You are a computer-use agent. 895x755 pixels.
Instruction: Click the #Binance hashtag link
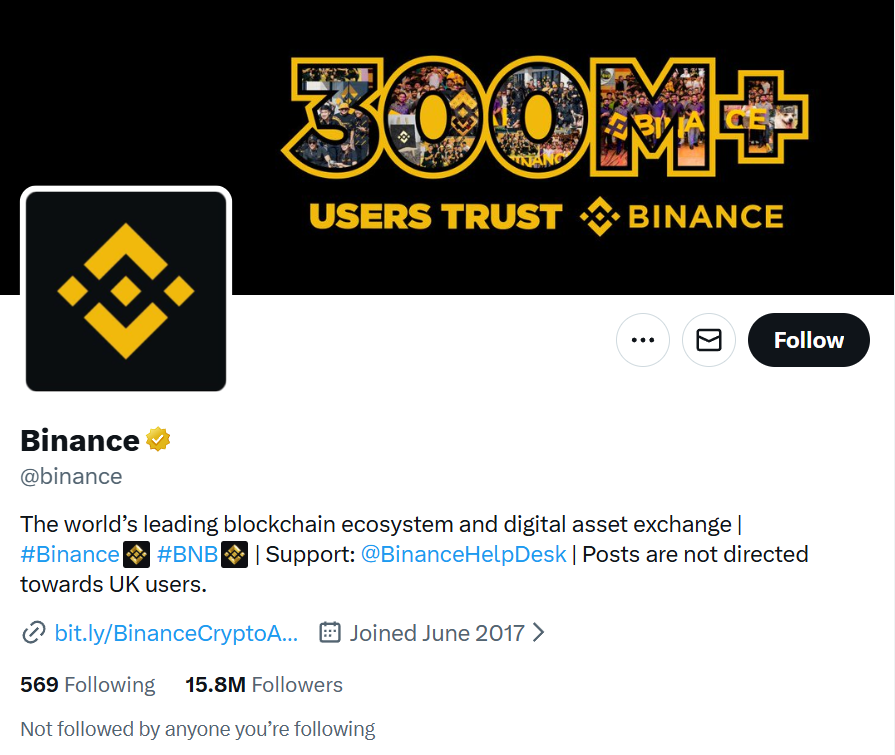[x=70, y=554]
